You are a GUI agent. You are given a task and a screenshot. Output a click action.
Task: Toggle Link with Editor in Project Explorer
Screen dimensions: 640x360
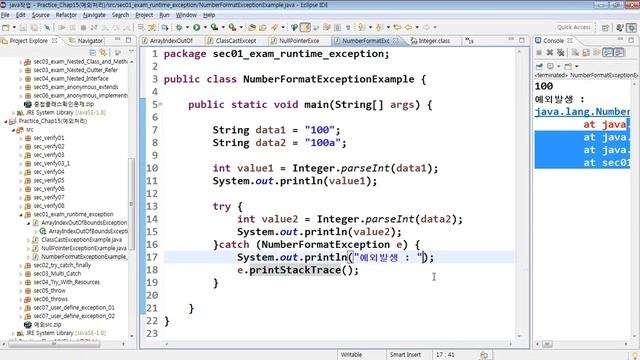(x=103, y=53)
